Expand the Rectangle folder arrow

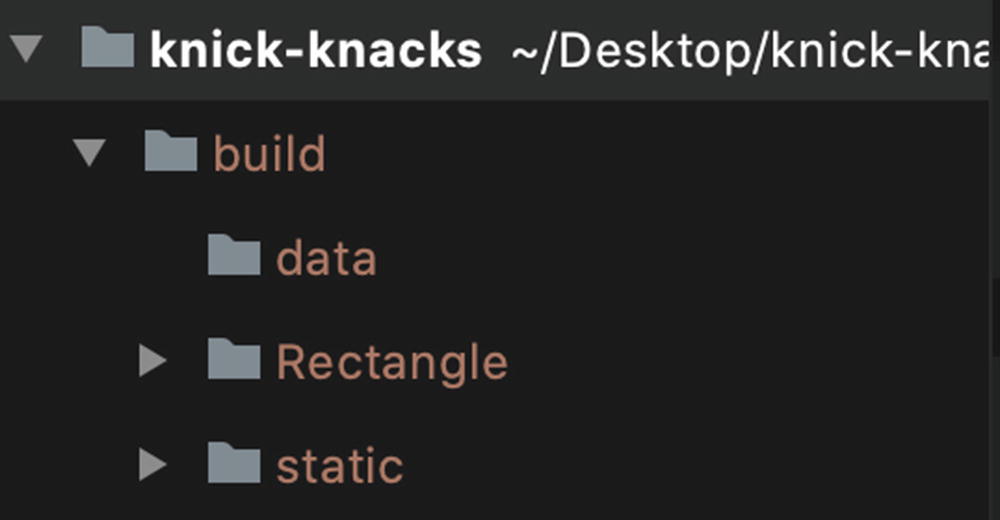click(152, 361)
